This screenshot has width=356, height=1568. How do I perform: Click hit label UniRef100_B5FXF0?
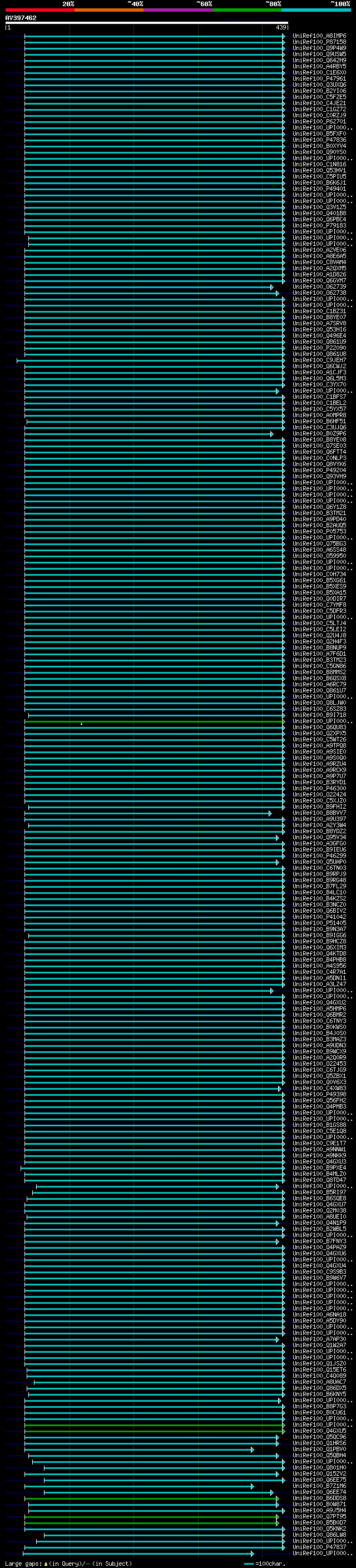pos(319,134)
